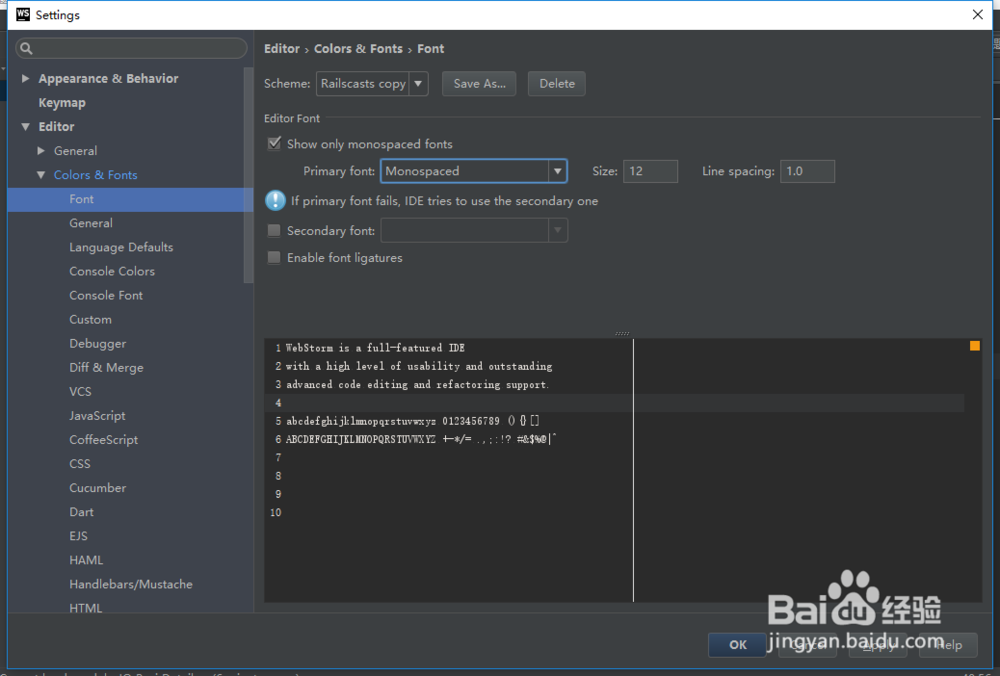
Task: Open Language Defaults settings
Action: coord(121,247)
